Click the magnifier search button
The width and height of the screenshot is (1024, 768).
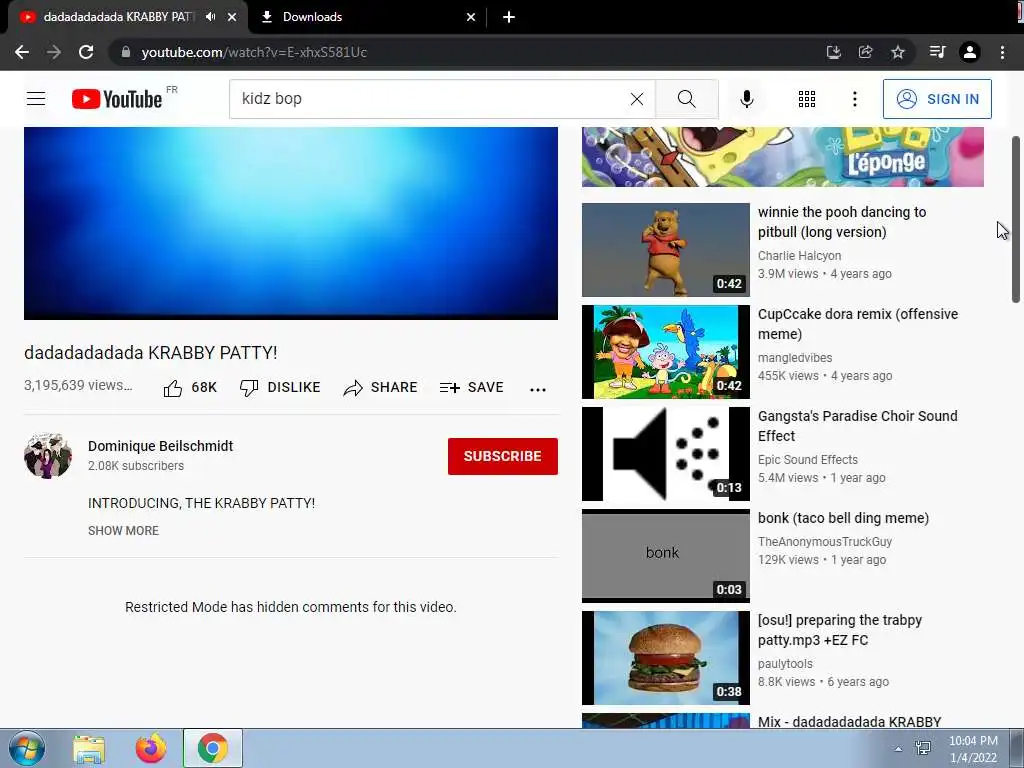coord(686,99)
